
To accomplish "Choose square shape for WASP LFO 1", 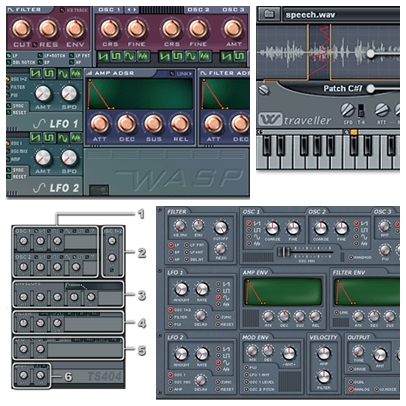I will tap(49, 73).
